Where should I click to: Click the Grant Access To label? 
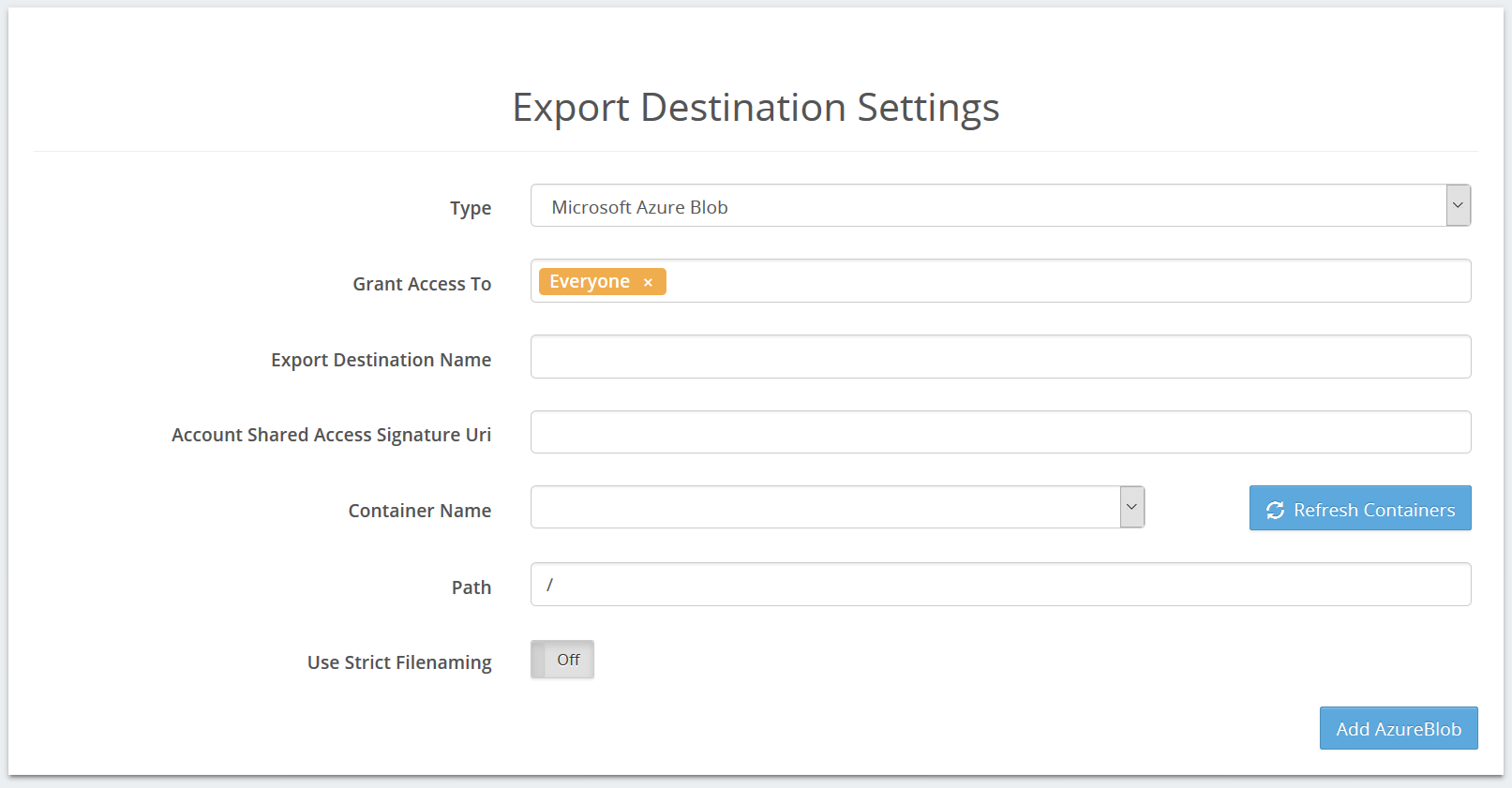pyautogui.click(x=422, y=284)
